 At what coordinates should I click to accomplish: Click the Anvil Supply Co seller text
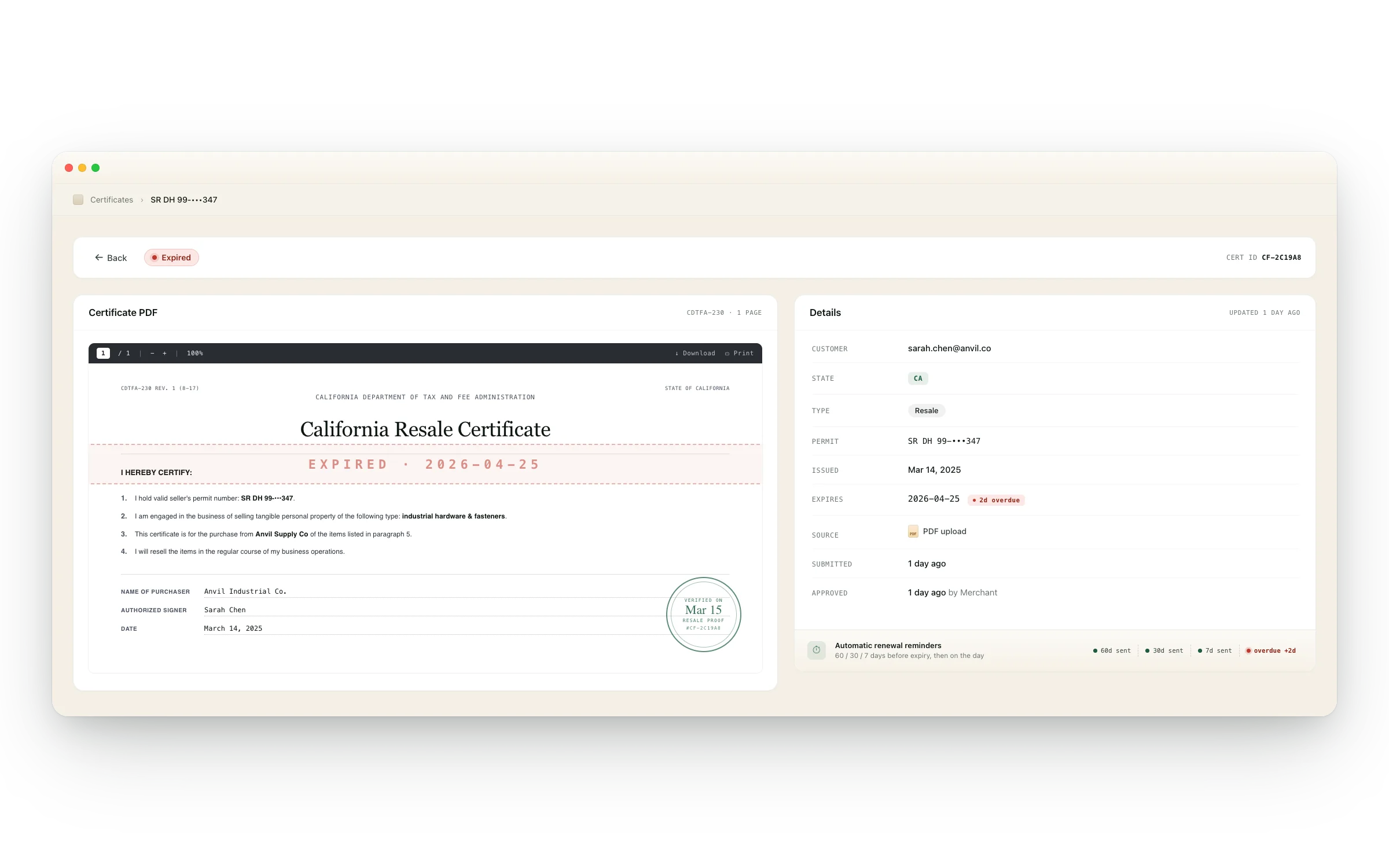(282, 534)
